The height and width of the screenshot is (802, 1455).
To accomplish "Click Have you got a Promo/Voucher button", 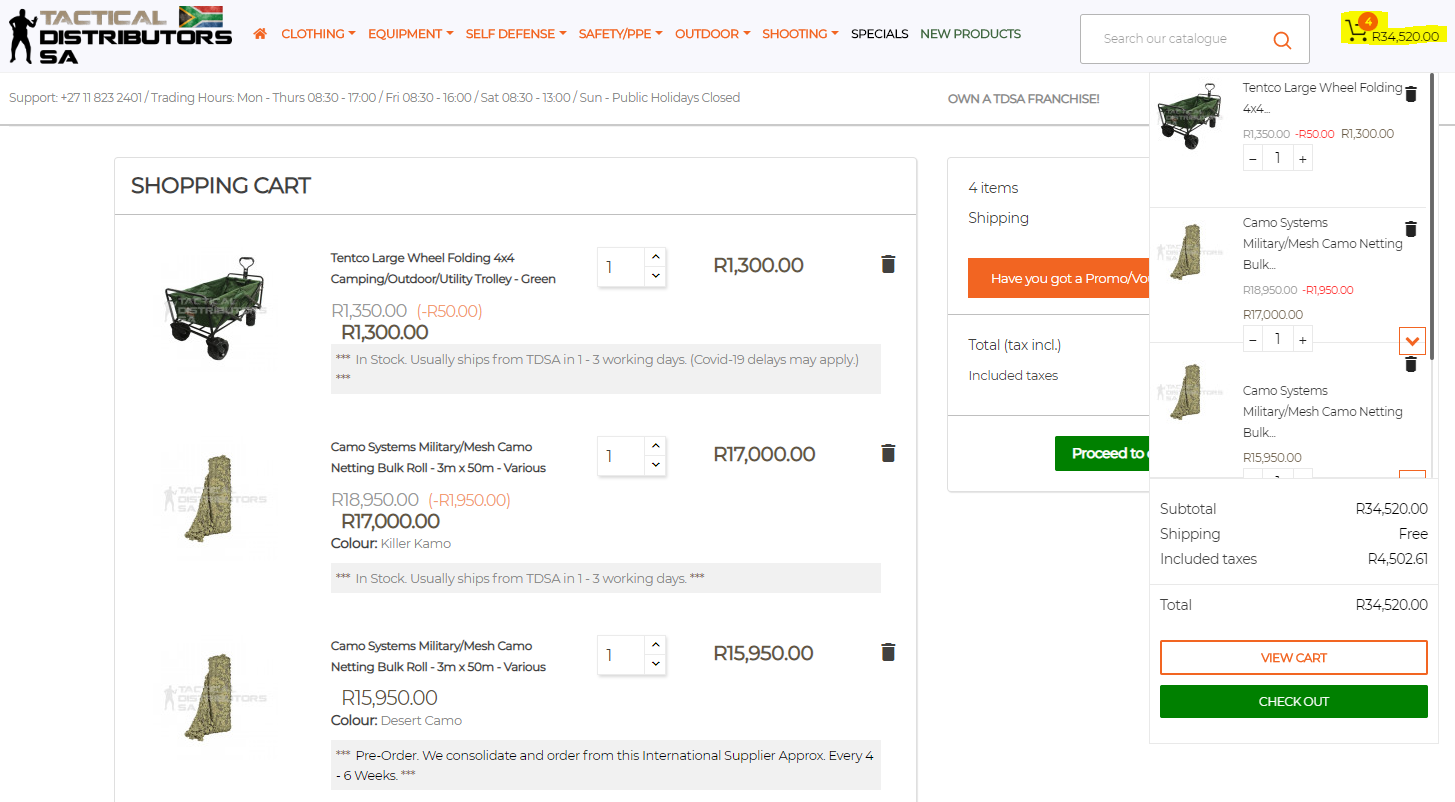I will (x=1059, y=278).
